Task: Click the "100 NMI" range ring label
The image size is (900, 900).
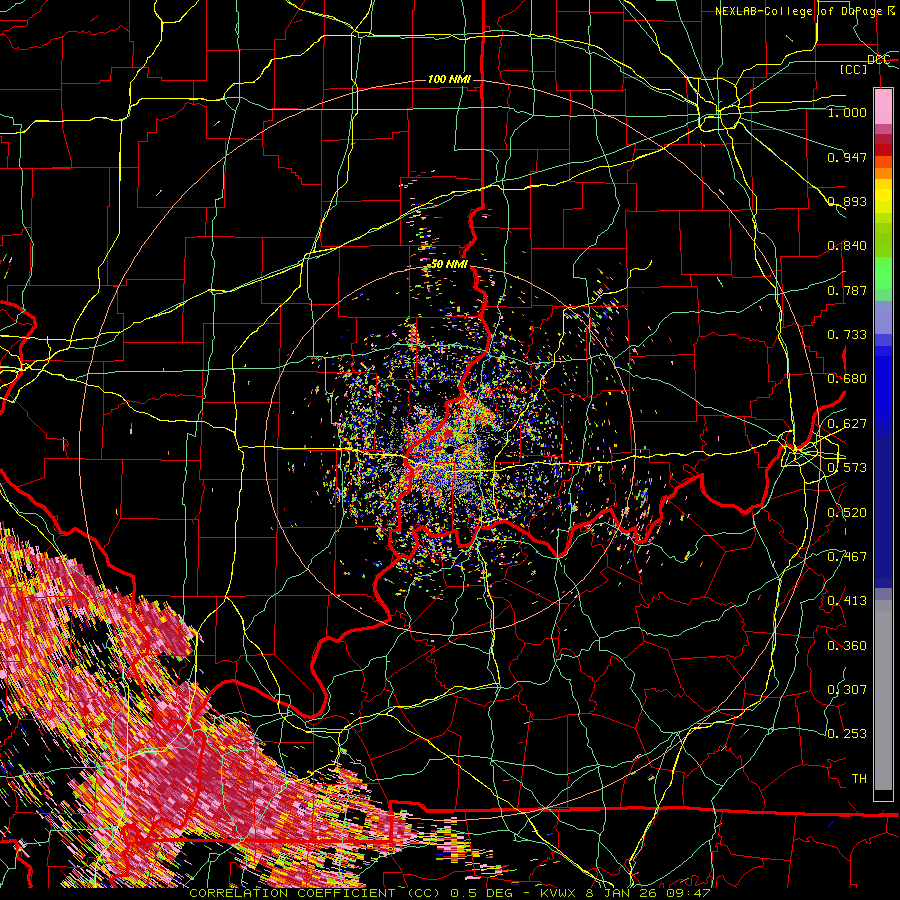Action: tap(449, 79)
